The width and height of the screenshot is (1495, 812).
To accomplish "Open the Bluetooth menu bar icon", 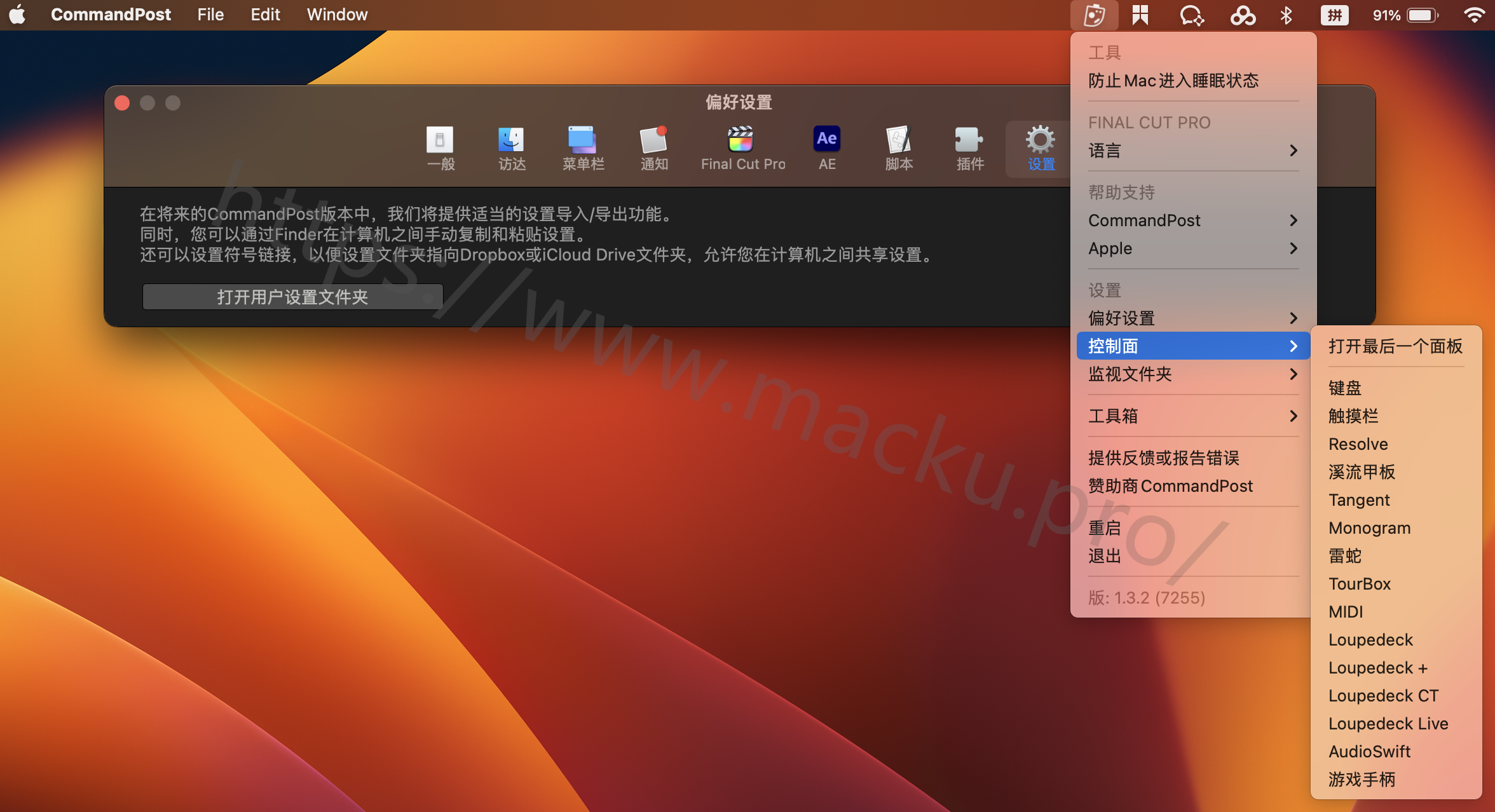I will click(1287, 15).
